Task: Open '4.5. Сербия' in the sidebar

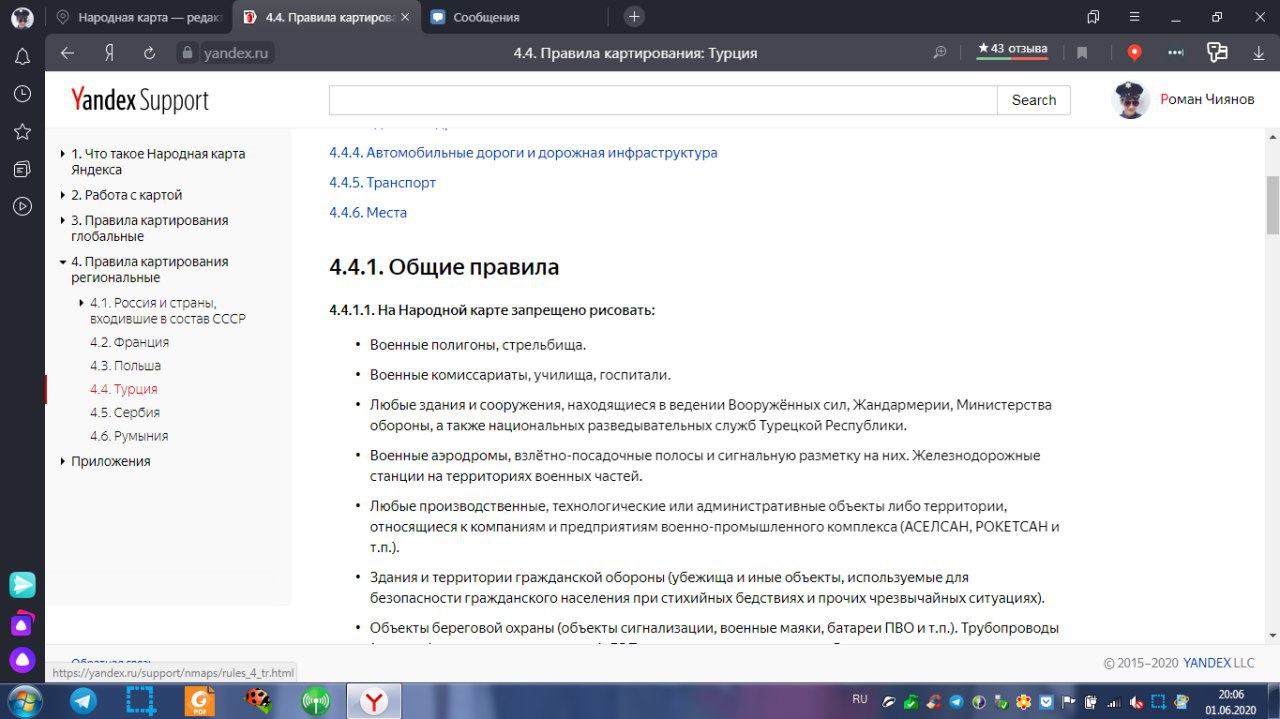Action: pos(125,412)
